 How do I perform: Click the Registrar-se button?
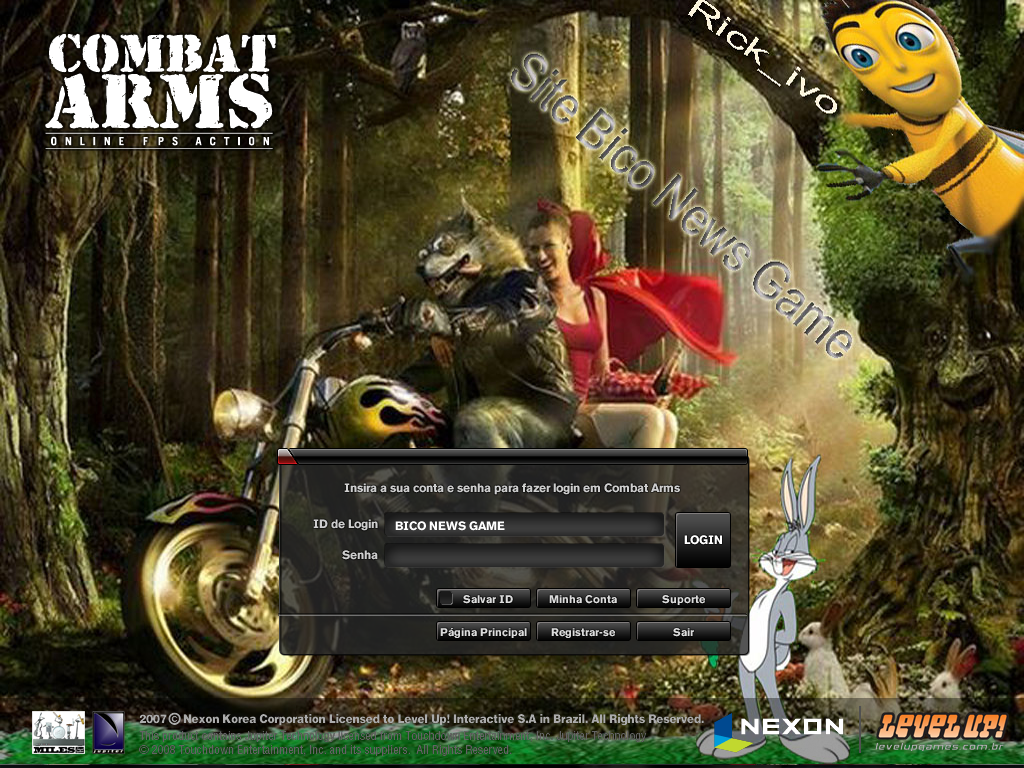[x=583, y=631]
